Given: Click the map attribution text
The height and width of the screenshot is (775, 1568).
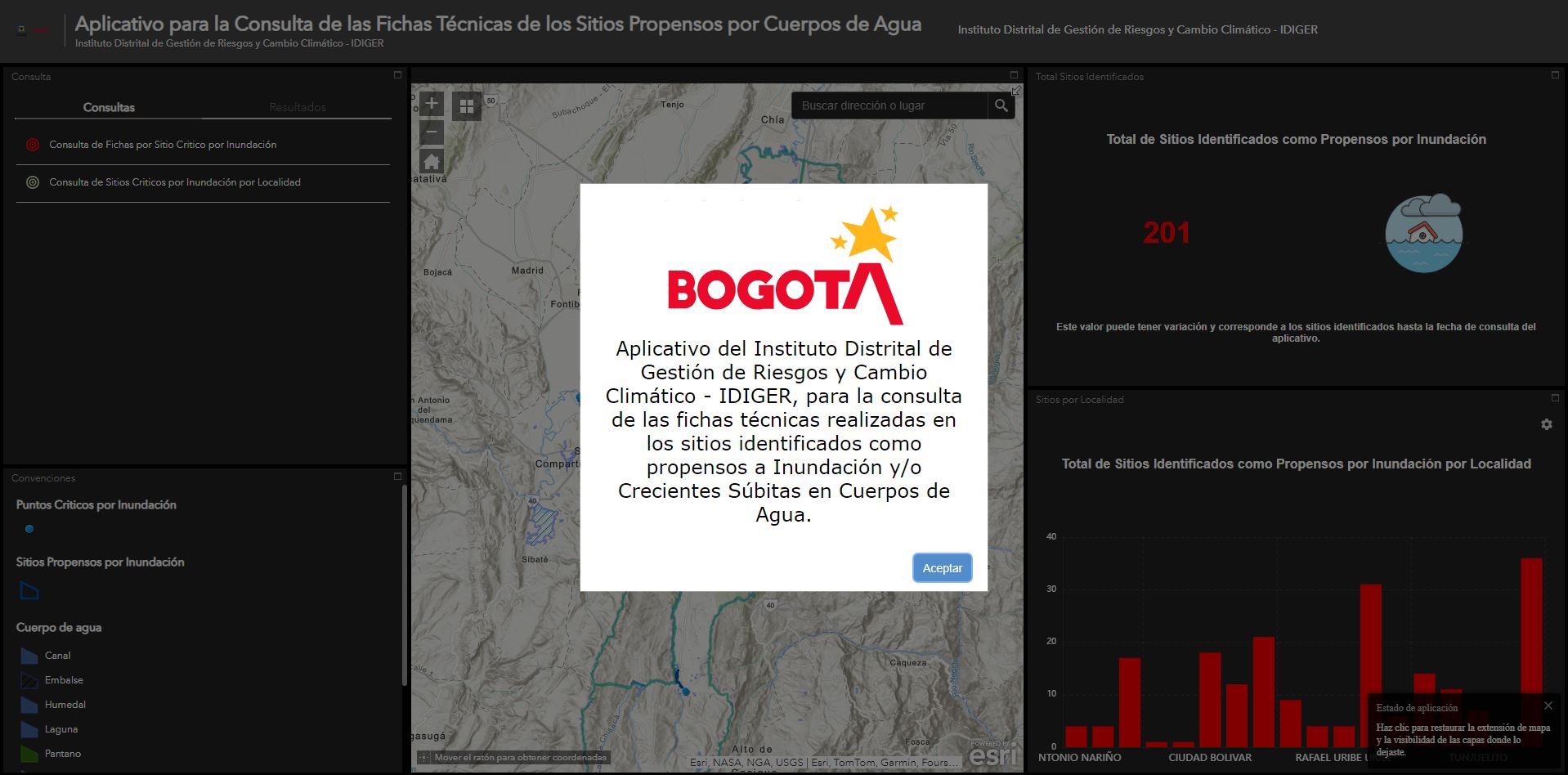Looking at the screenshot, I should pyautogui.click(x=824, y=762).
